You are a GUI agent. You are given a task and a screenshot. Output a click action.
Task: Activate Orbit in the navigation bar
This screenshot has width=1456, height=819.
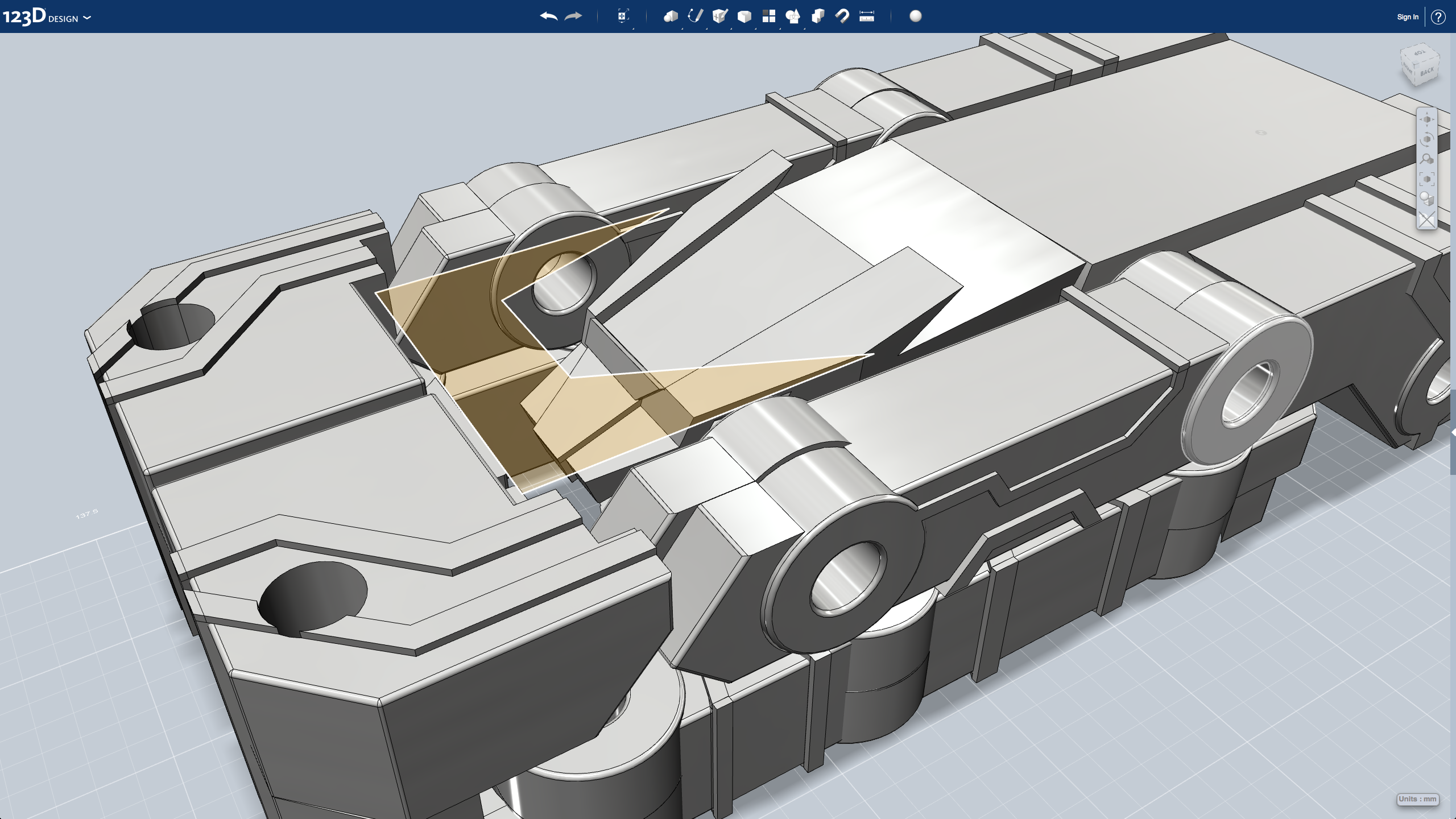1427,138
